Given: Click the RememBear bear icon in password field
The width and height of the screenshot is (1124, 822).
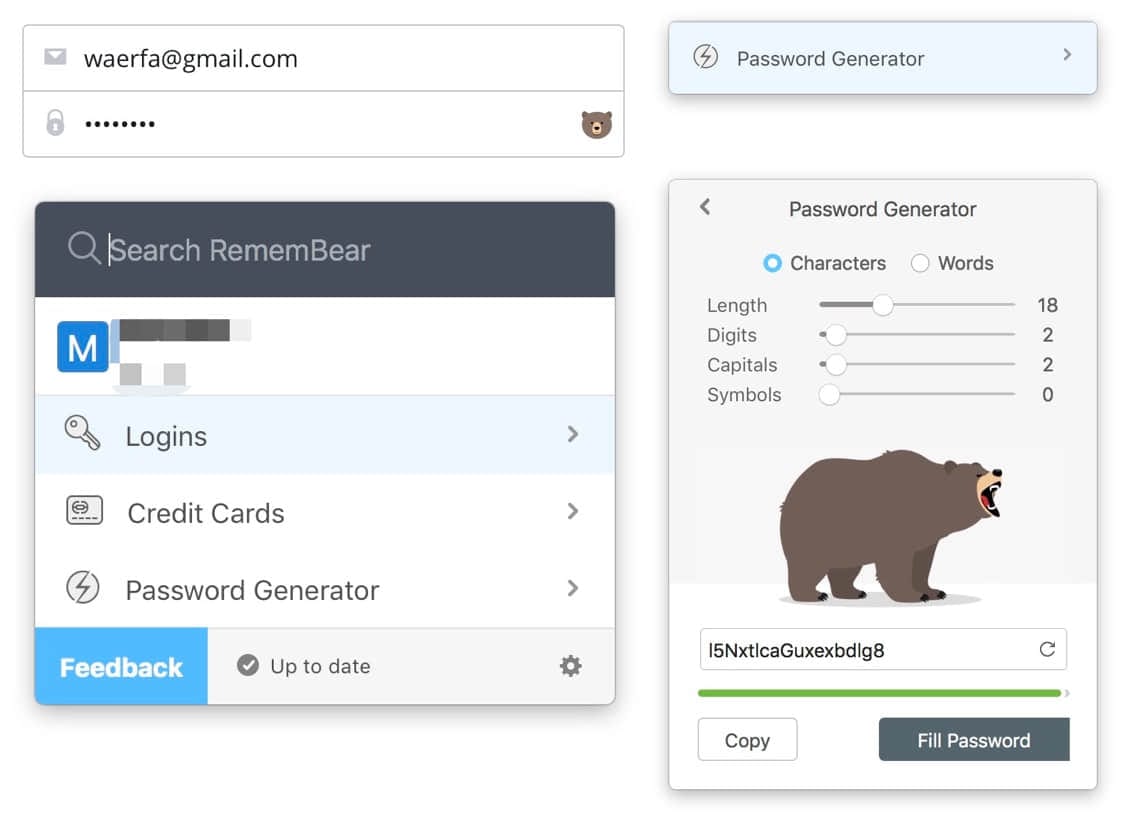Looking at the screenshot, I should (x=596, y=125).
